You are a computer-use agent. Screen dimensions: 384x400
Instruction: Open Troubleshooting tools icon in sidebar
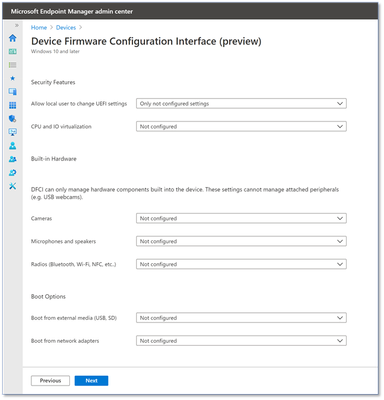tap(13, 186)
